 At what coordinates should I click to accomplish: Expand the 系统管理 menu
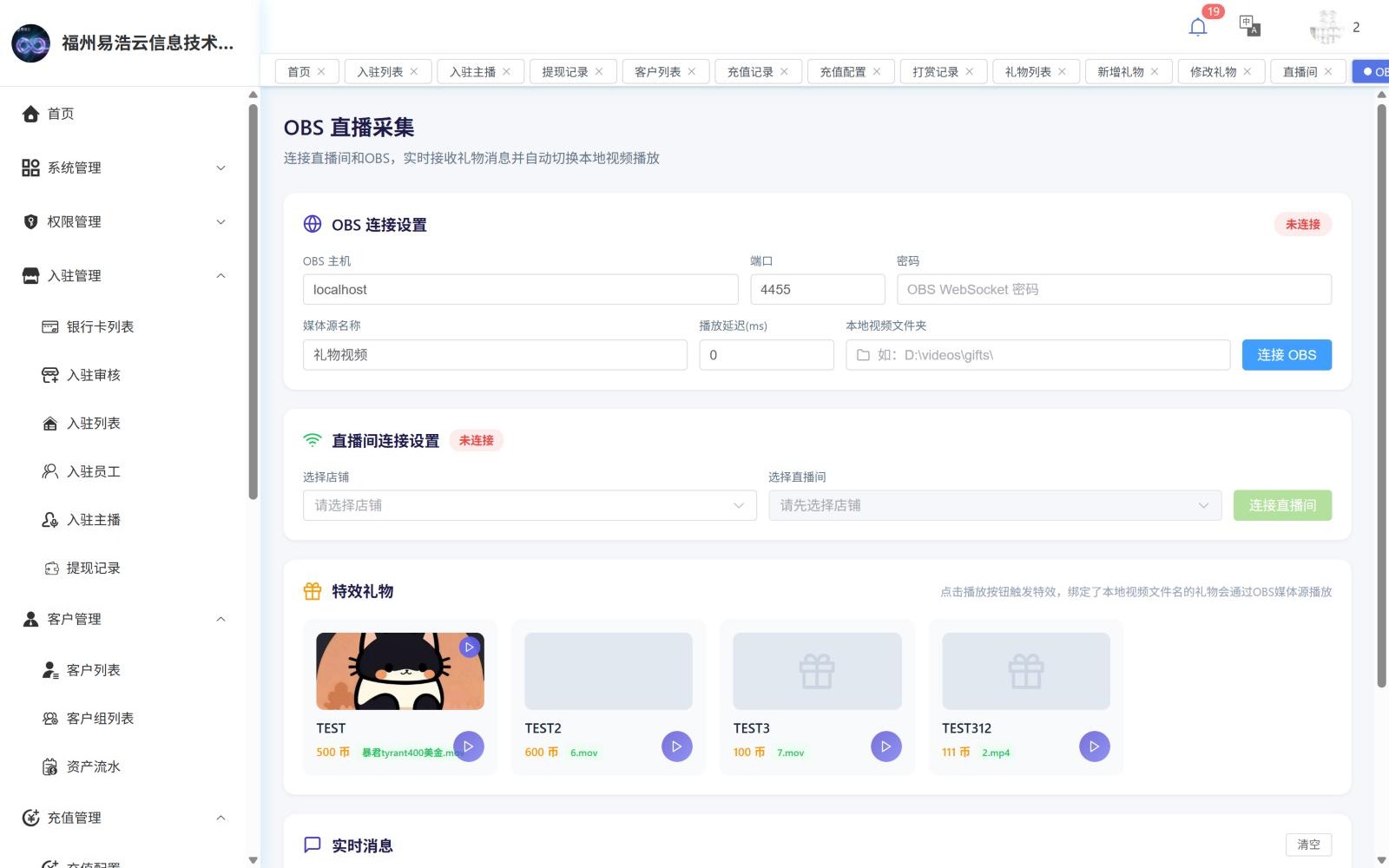[124, 168]
